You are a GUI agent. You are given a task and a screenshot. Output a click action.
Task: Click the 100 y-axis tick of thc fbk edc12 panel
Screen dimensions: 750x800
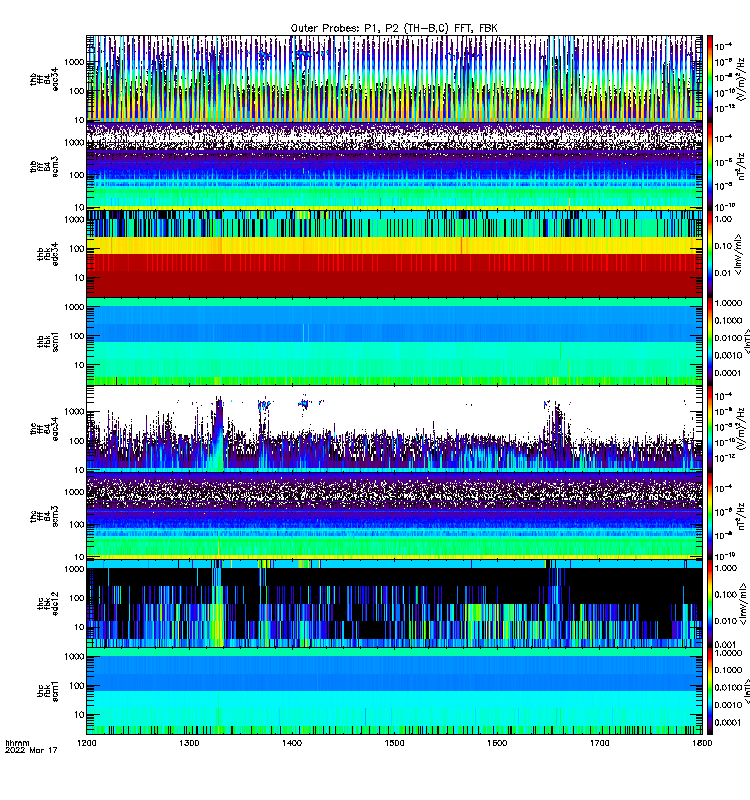click(77, 598)
